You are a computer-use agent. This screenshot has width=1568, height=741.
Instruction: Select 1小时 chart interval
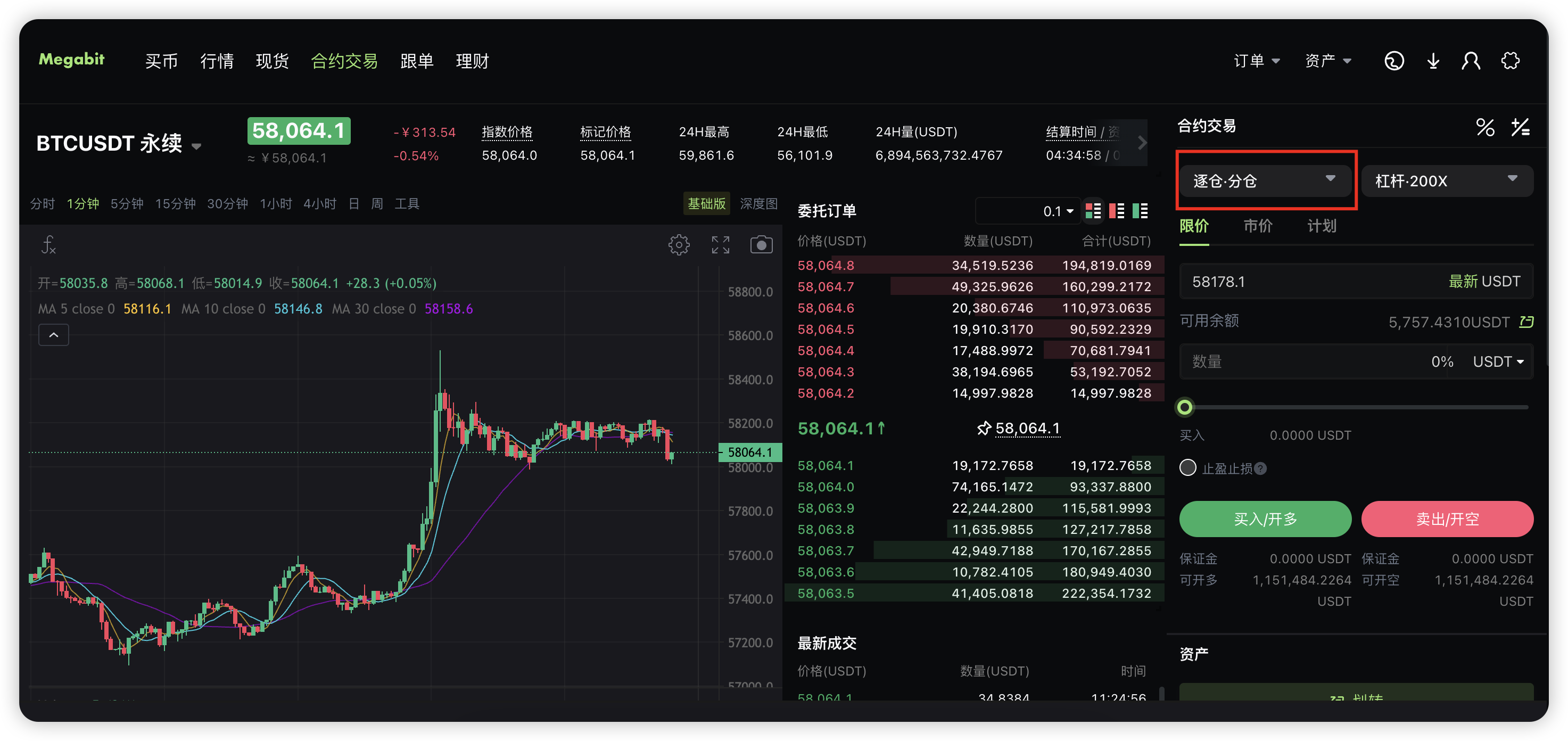pos(276,203)
